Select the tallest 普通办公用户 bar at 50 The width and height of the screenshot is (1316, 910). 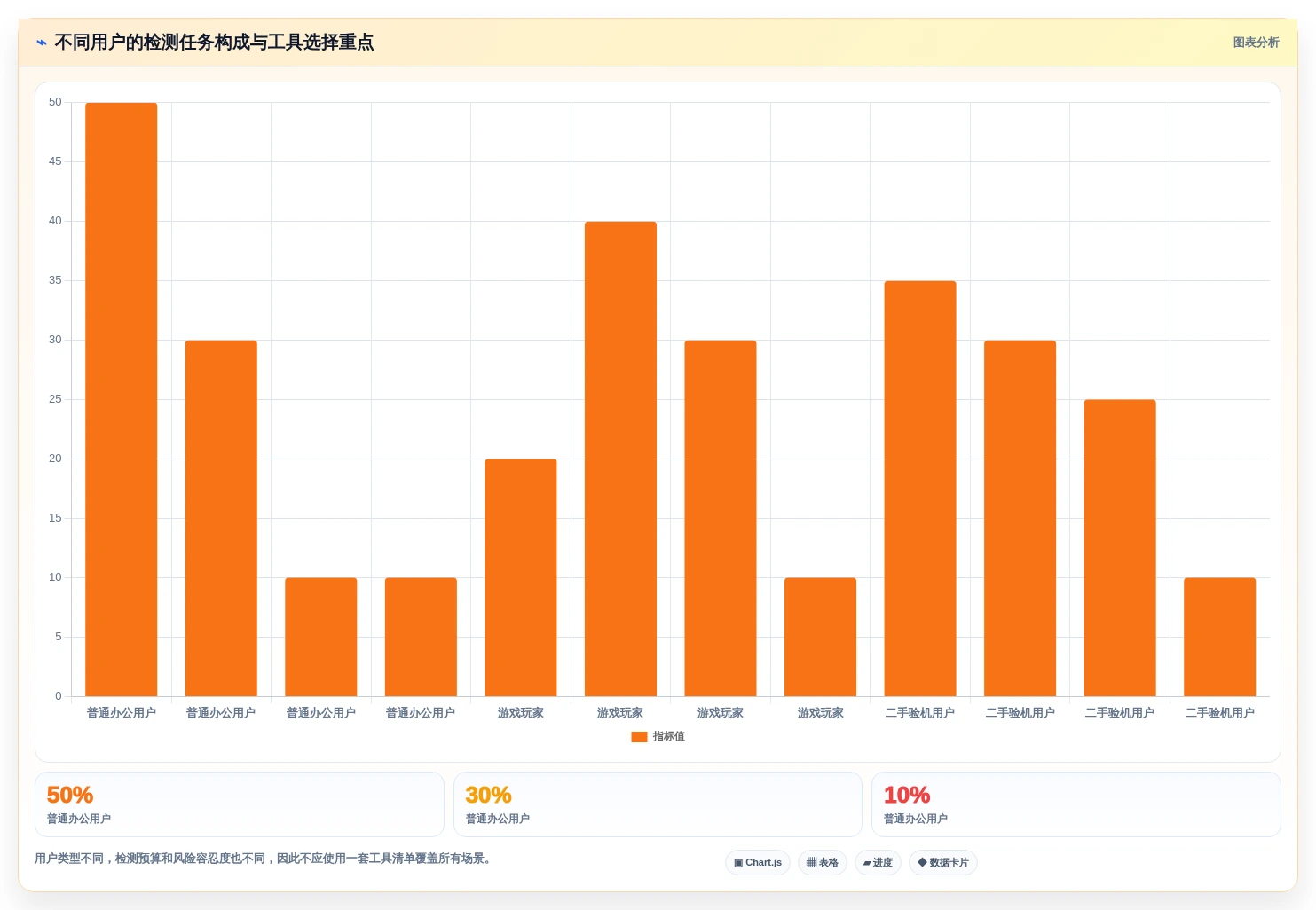tap(122, 399)
